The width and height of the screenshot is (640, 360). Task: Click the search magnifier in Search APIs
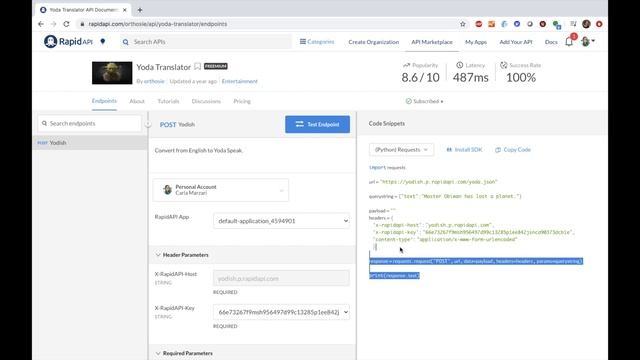pos(126,42)
